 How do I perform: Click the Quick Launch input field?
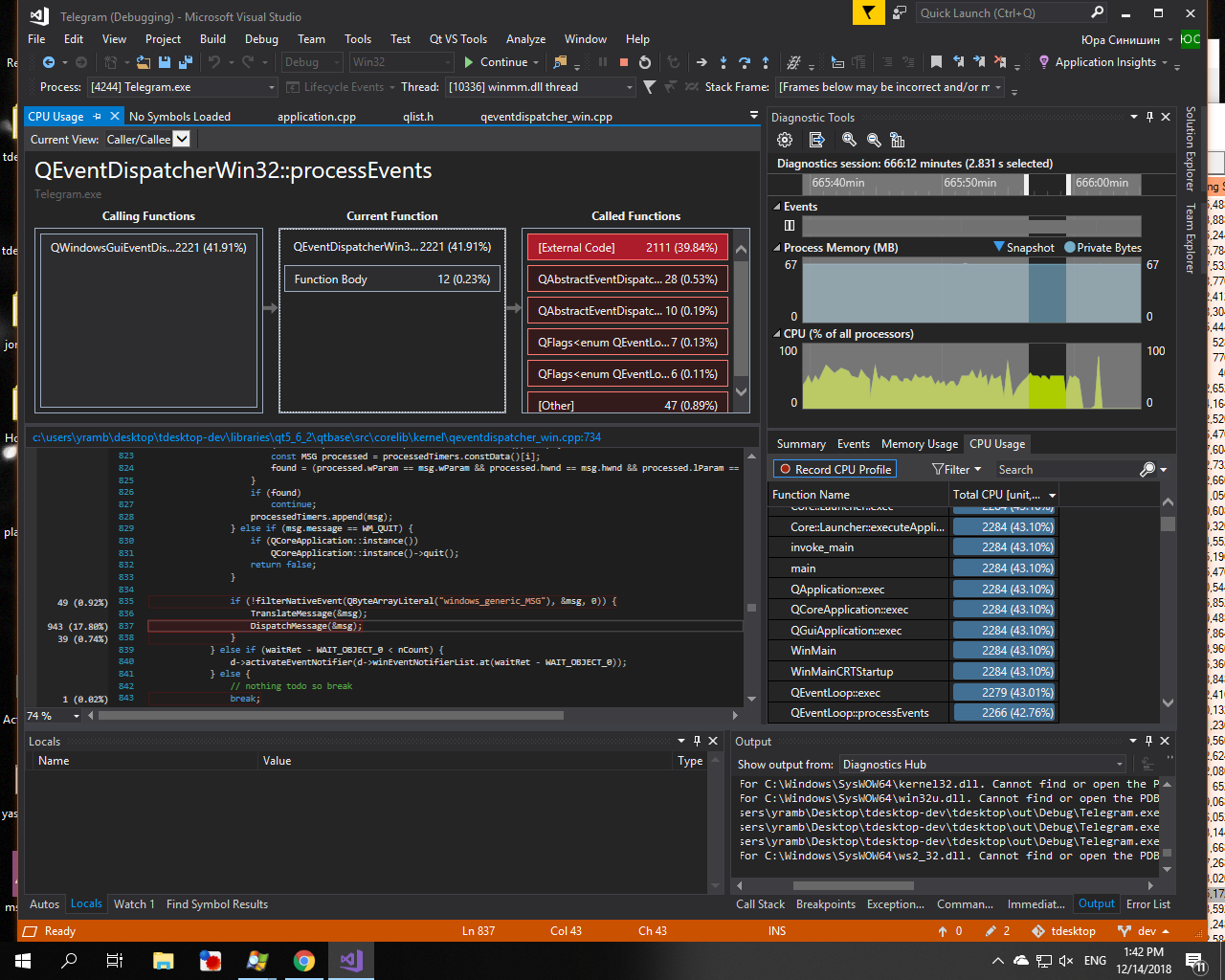[x=1002, y=13]
